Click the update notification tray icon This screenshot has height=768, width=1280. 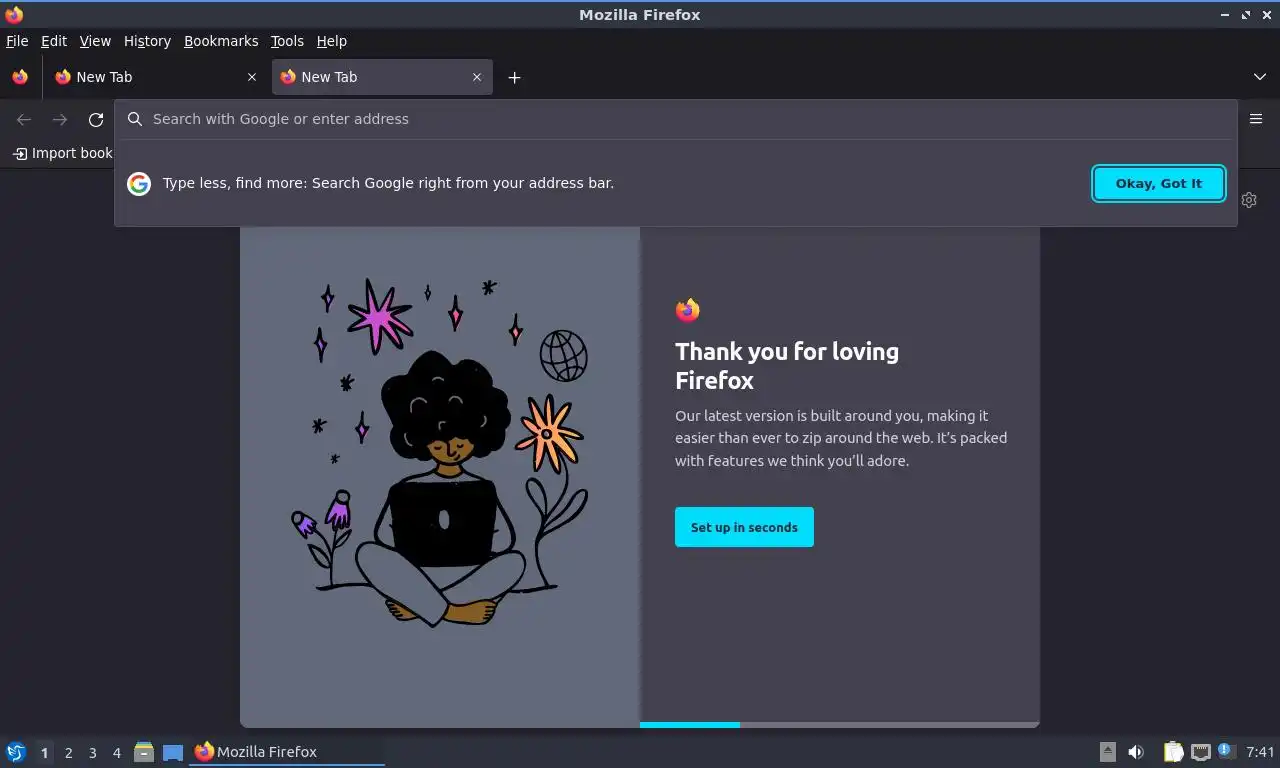1227,751
